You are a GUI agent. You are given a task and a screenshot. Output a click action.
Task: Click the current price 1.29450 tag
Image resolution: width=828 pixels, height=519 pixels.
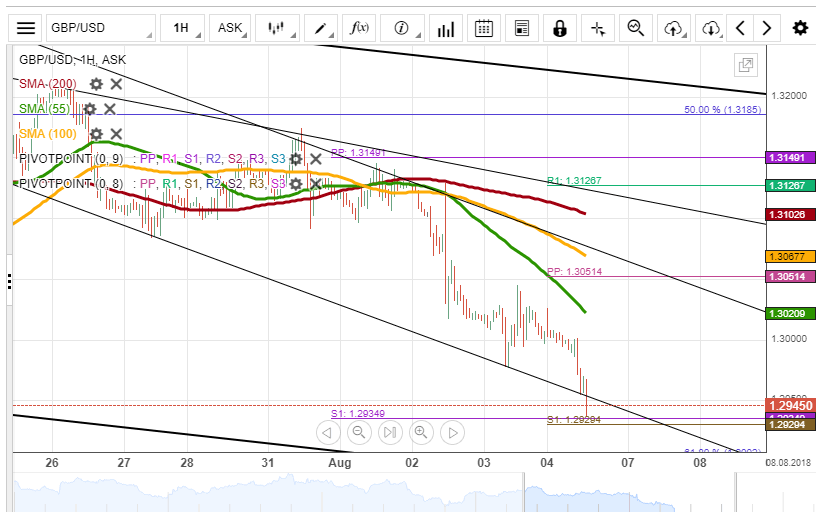pyautogui.click(x=790, y=405)
